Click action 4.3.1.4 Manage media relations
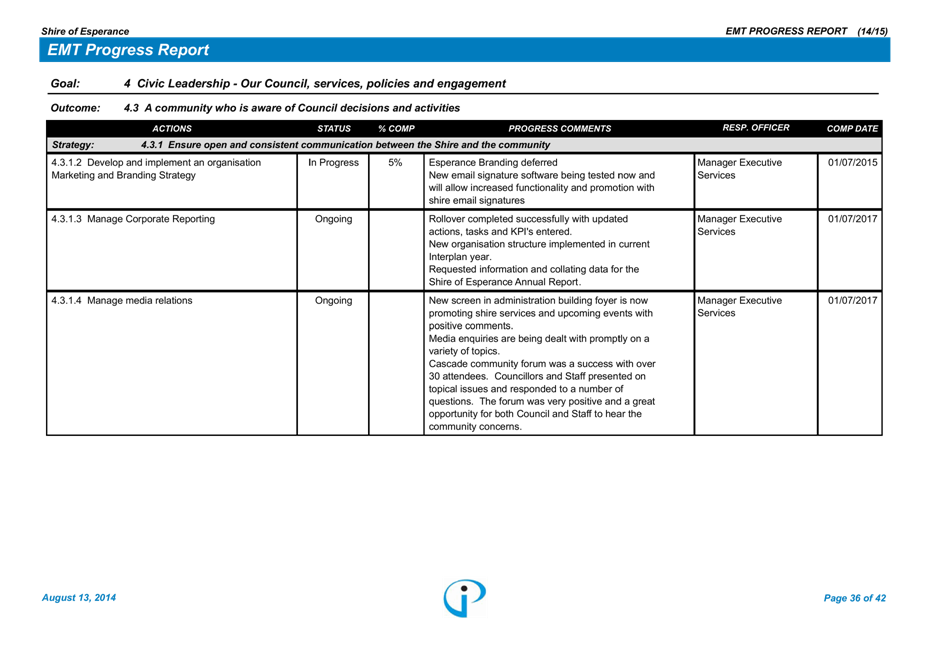Image resolution: width=928 pixels, height=657 pixels. (122, 301)
